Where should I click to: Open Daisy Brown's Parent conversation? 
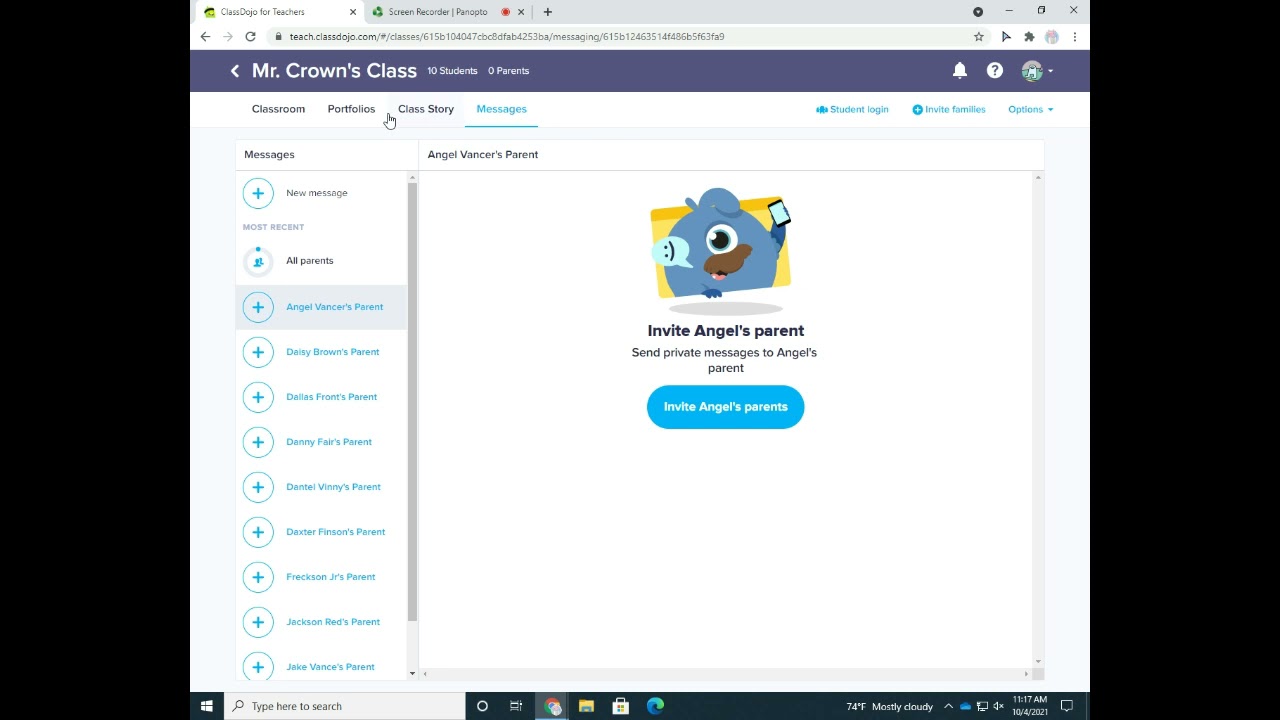coord(332,352)
